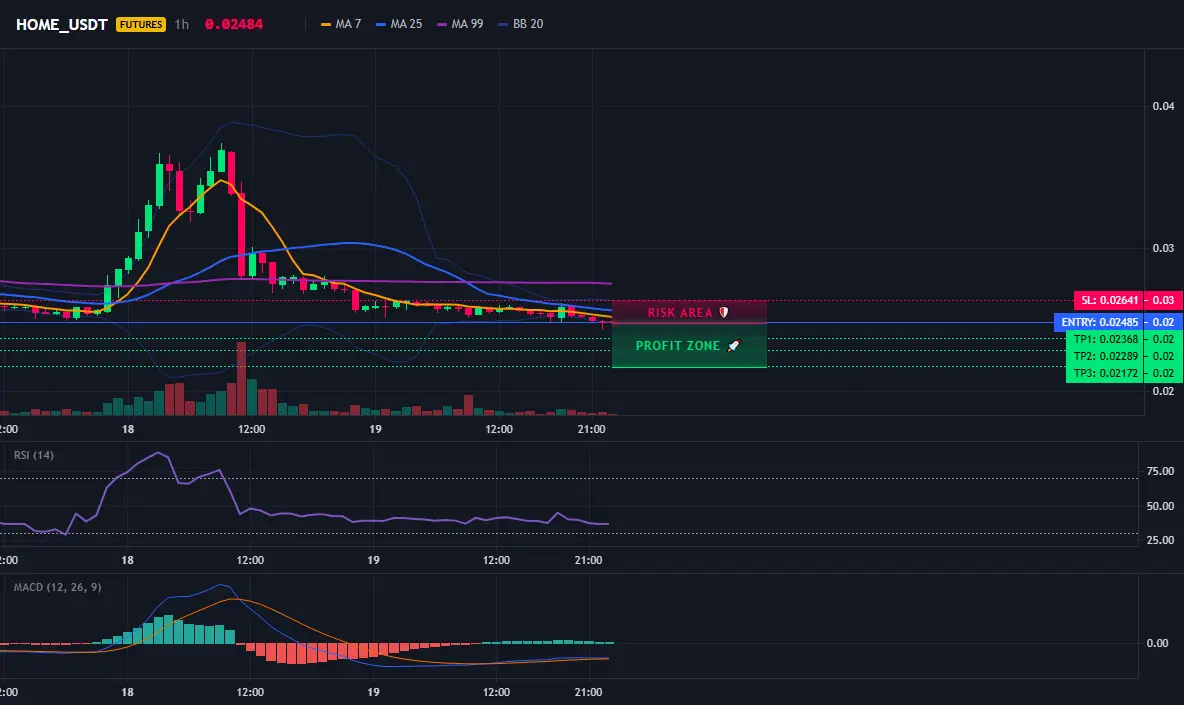Click the 25.00 RSI axis label
1184x705 pixels.
(x=1160, y=540)
